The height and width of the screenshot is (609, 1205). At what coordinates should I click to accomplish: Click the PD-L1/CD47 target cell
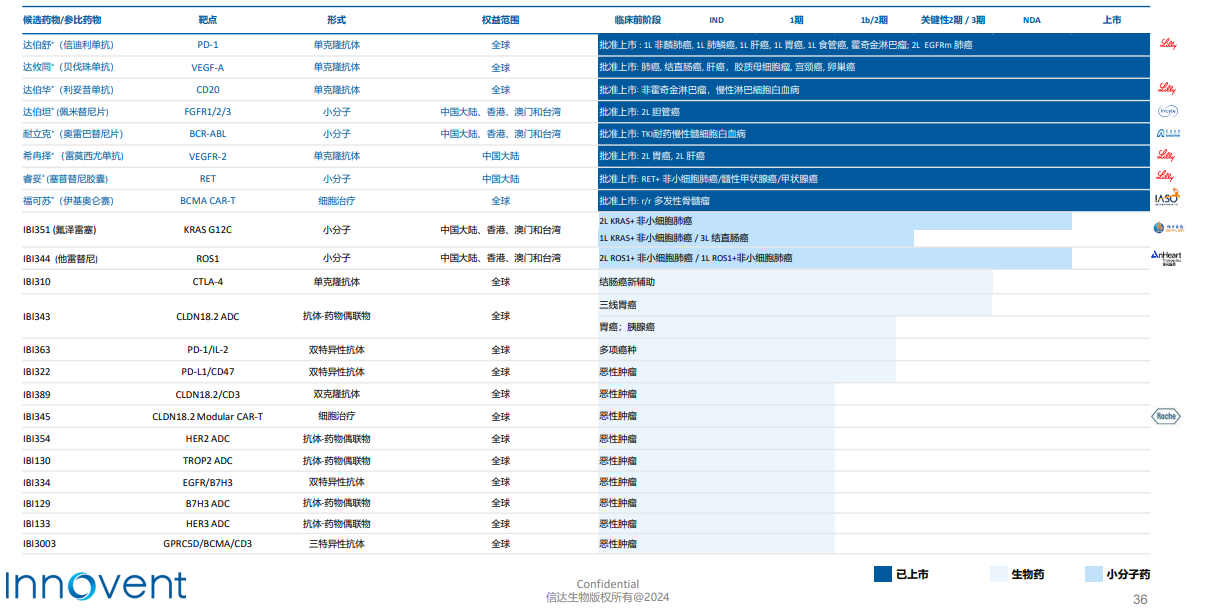coord(208,372)
